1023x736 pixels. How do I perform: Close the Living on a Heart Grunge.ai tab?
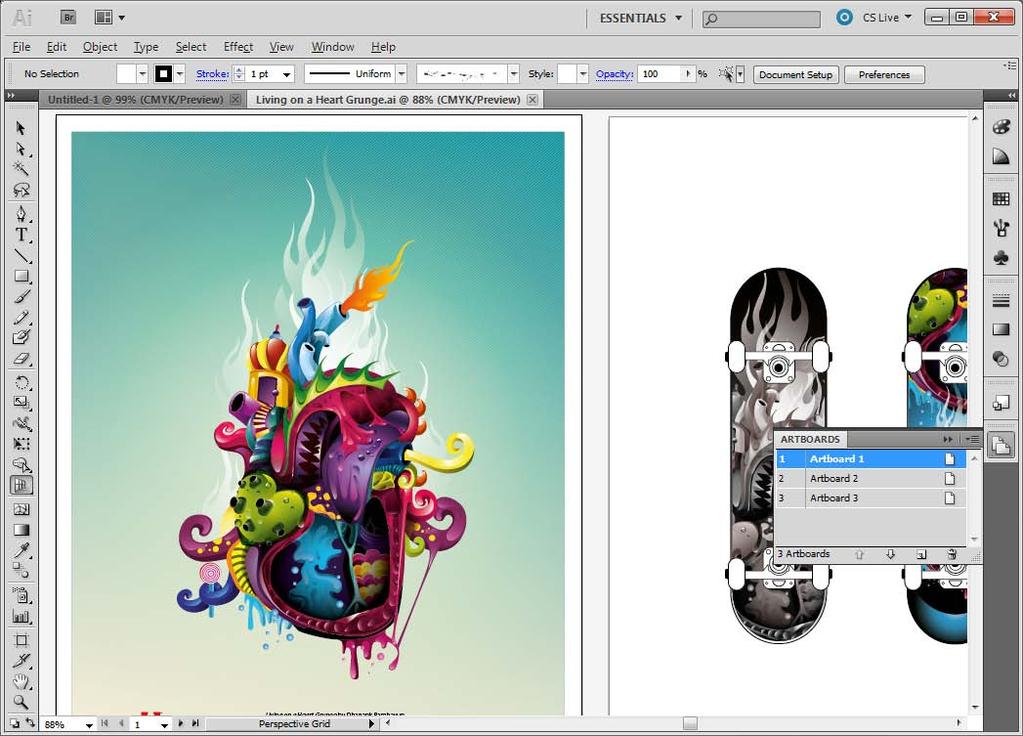[x=532, y=99]
